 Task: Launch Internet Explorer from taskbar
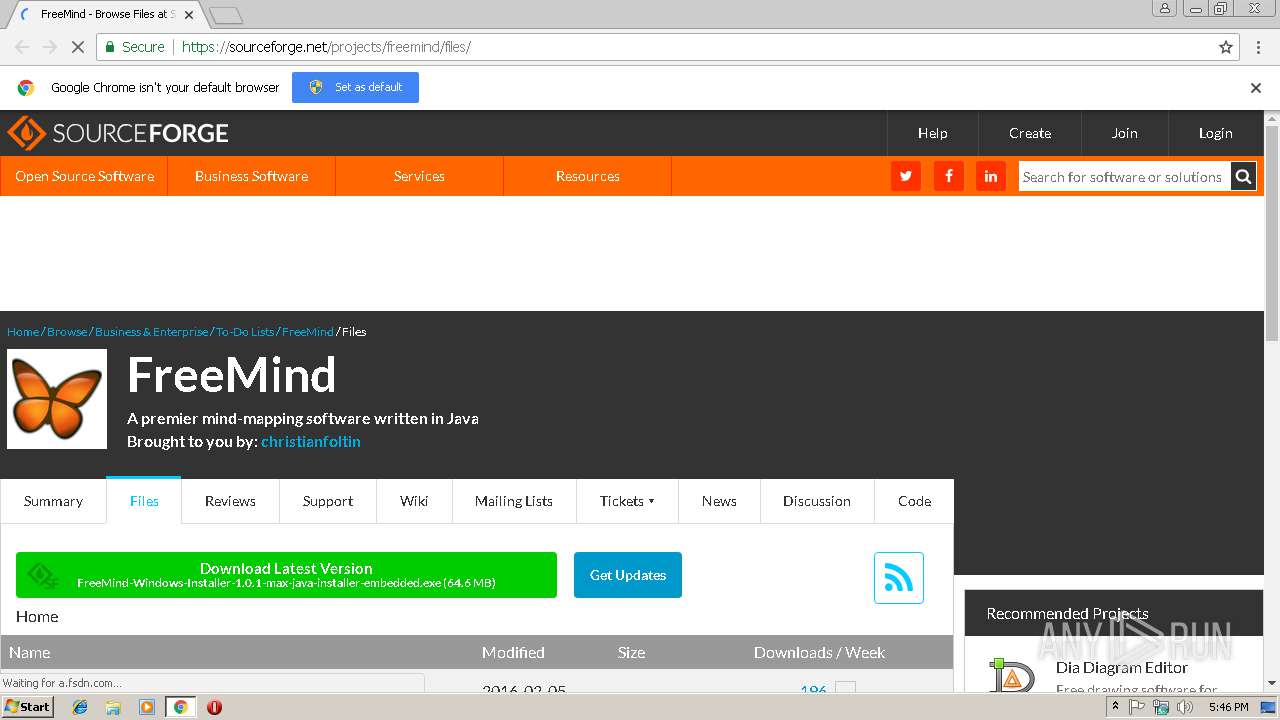(x=80, y=707)
